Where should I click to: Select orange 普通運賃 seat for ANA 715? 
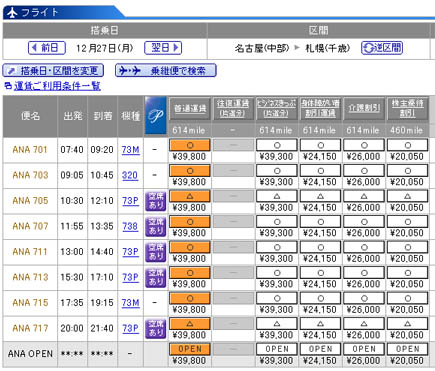point(190,298)
